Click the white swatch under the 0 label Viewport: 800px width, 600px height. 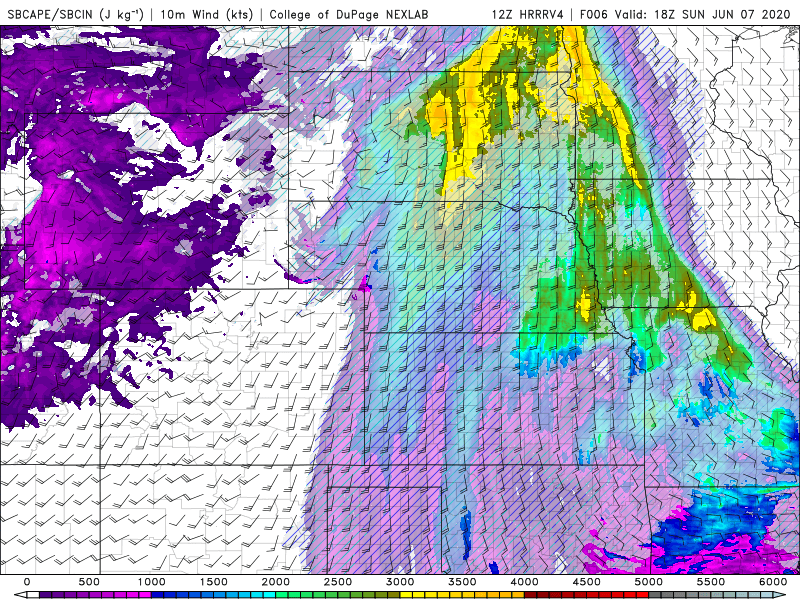33,595
